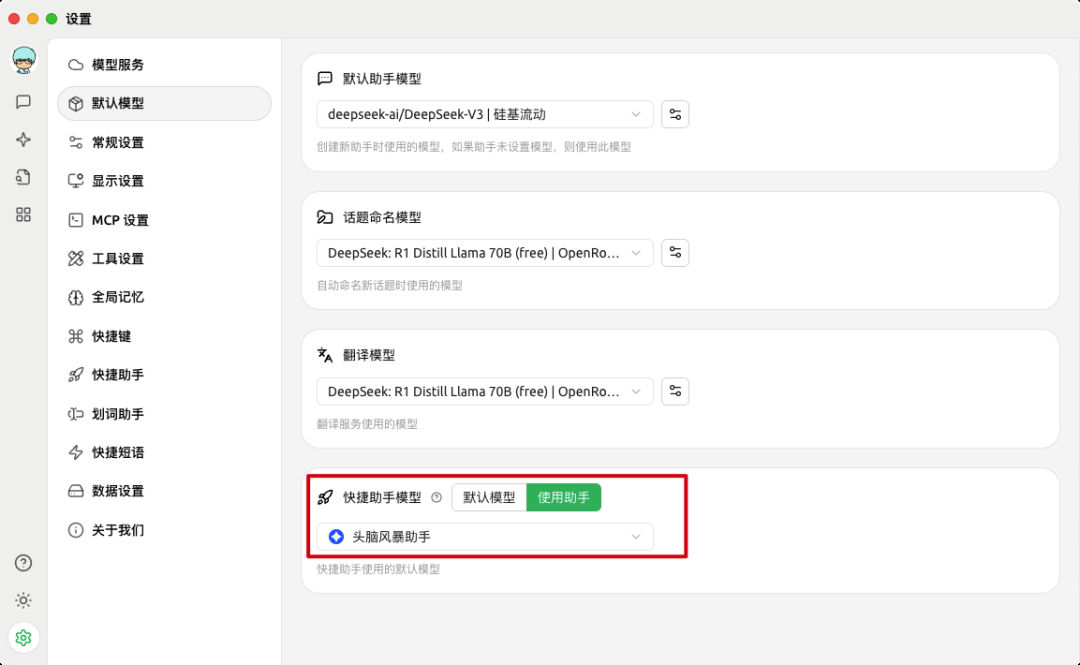Click the 默认助手模型 section title
The height and width of the screenshot is (665, 1080).
coord(382,79)
